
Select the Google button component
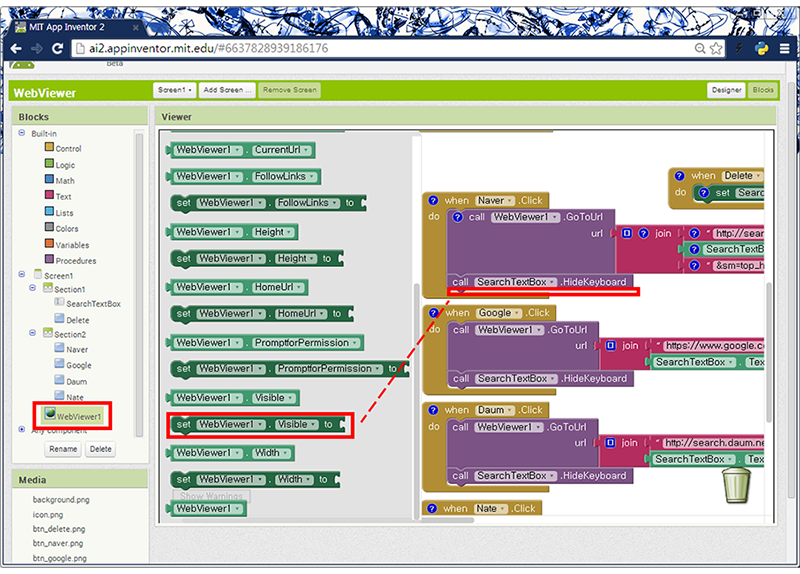click(x=73, y=365)
